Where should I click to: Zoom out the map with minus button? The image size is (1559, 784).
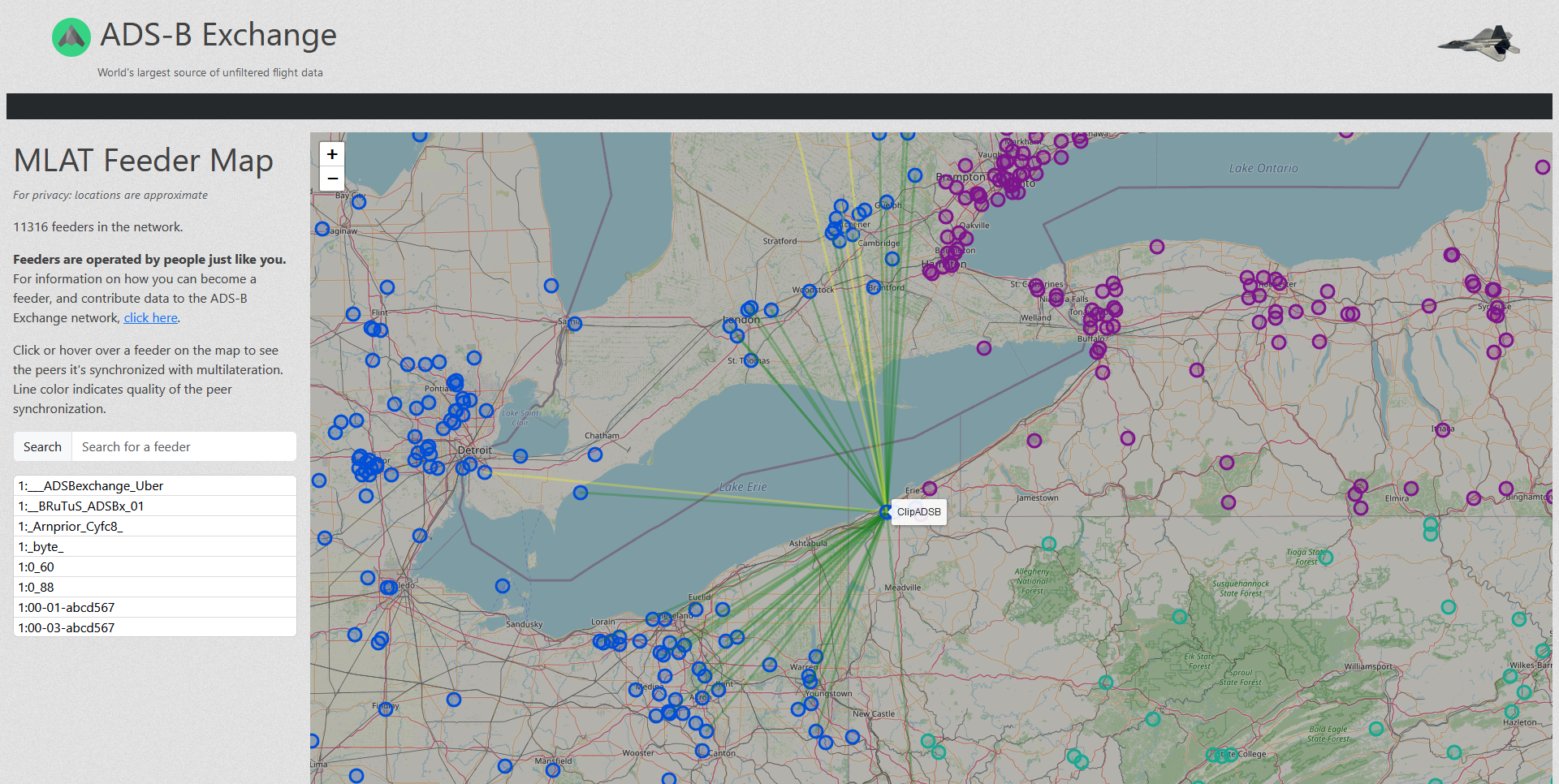[x=332, y=179]
